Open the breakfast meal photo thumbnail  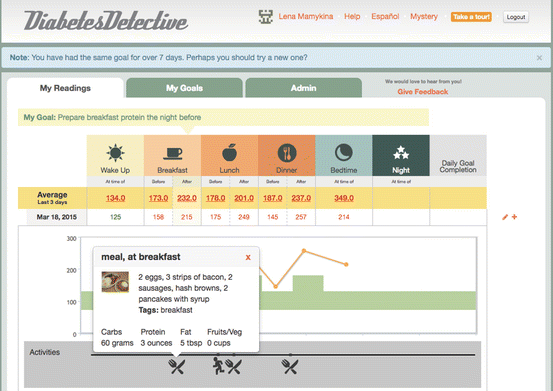point(115,282)
